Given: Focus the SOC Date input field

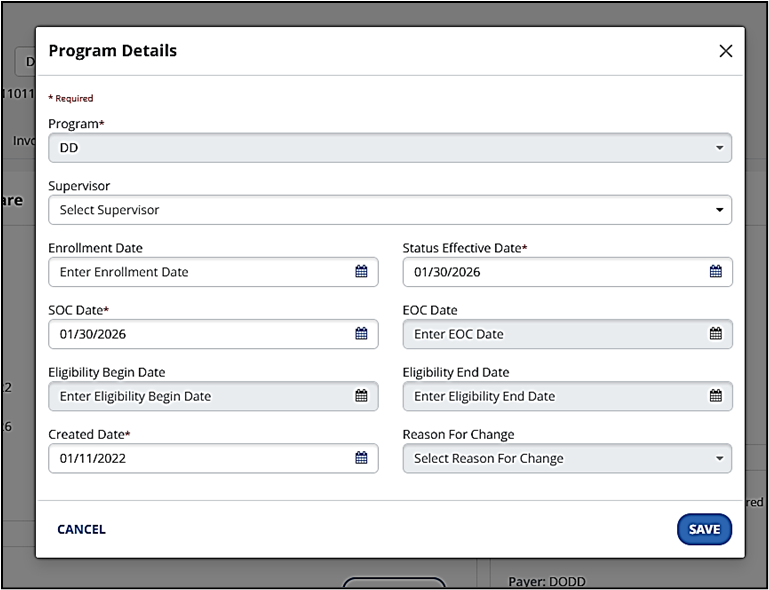Looking at the screenshot, I should [x=200, y=334].
